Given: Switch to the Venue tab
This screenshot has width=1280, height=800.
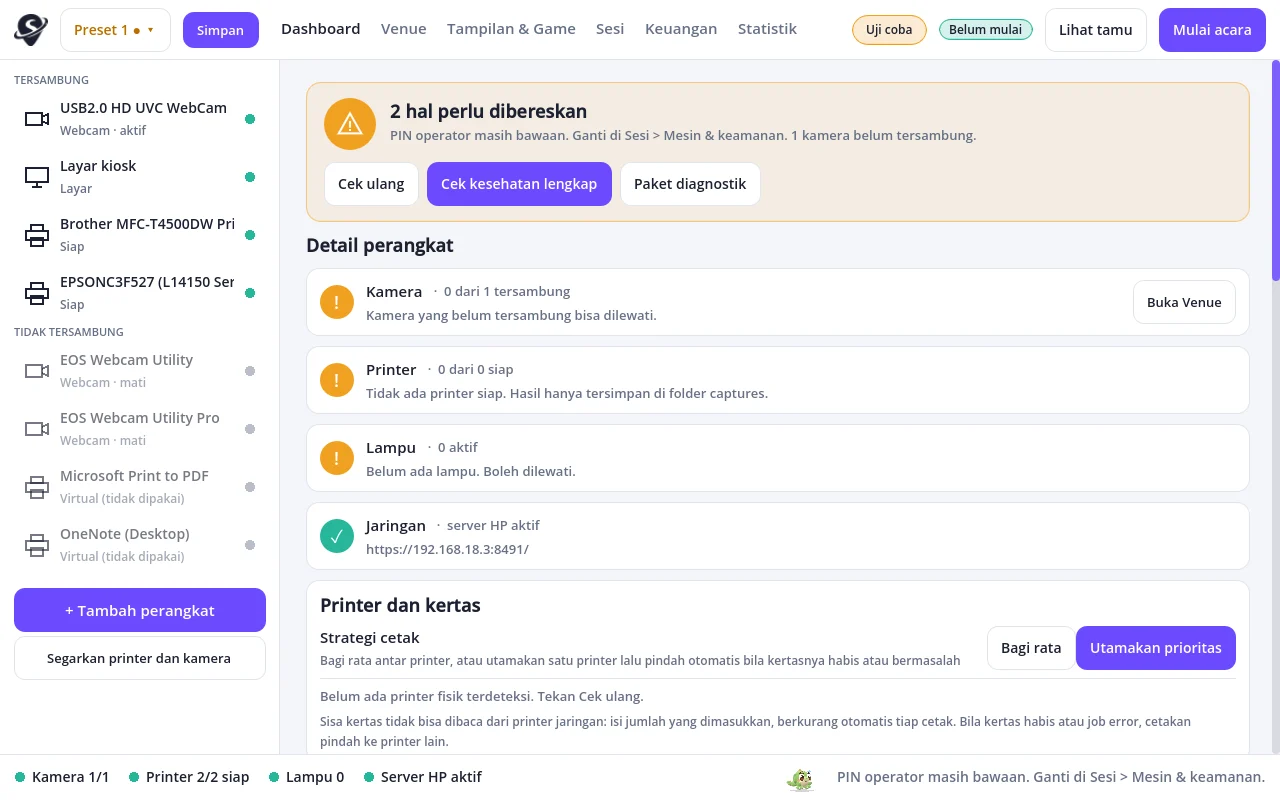Looking at the screenshot, I should 404,29.
